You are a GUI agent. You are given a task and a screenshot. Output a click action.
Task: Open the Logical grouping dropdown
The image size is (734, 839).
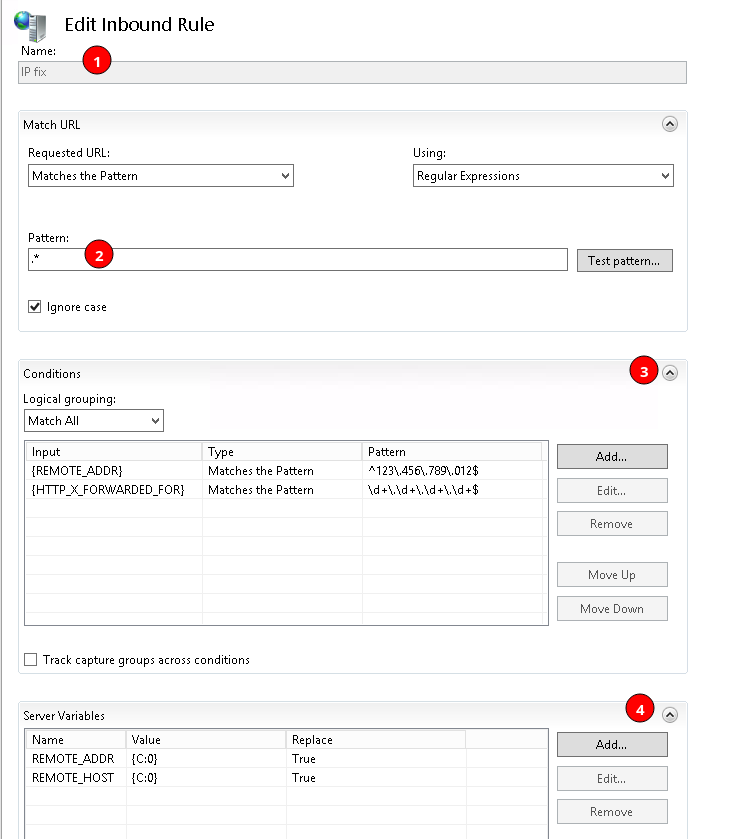[x=93, y=421]
